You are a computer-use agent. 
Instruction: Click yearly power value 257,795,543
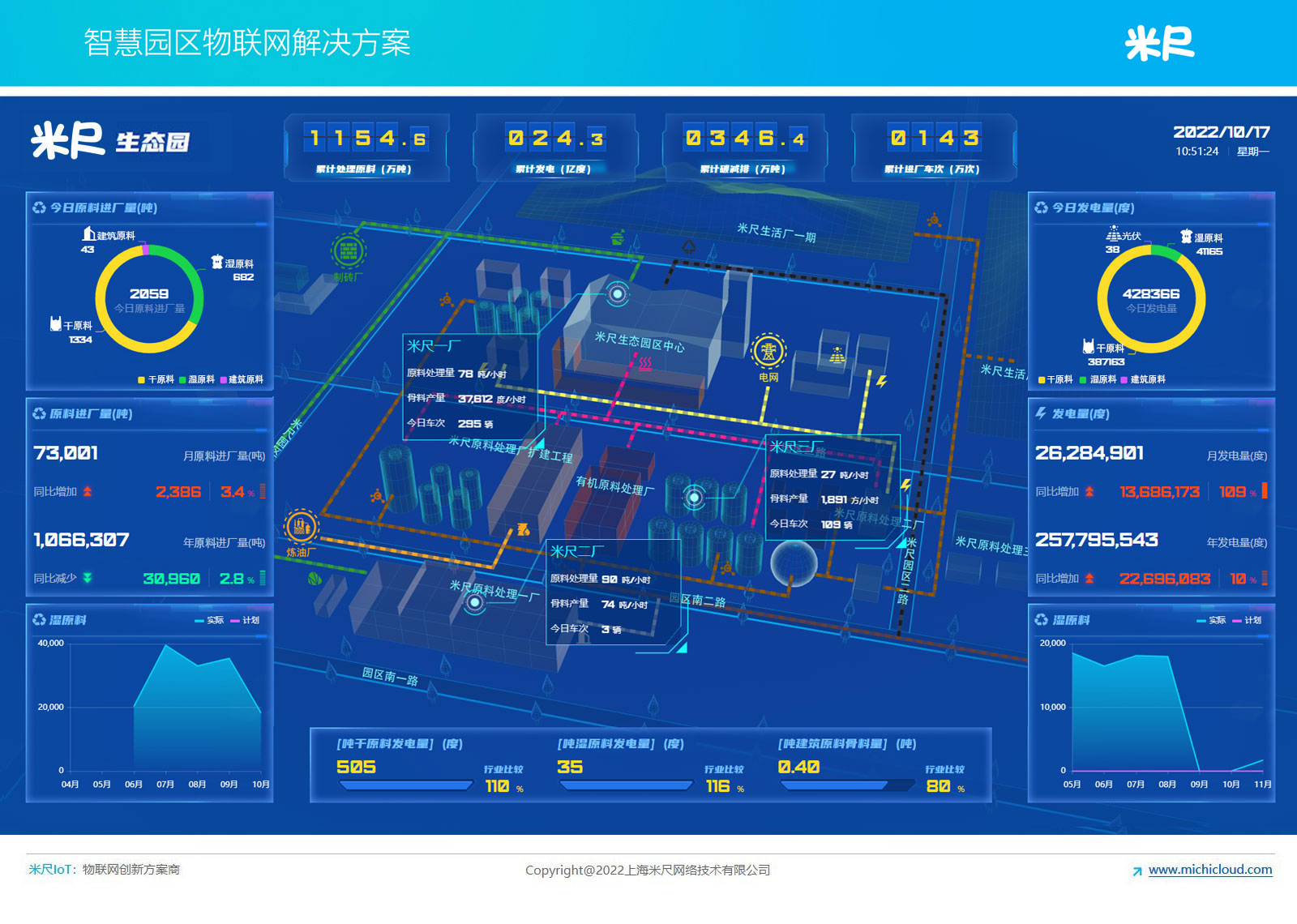1097,540
